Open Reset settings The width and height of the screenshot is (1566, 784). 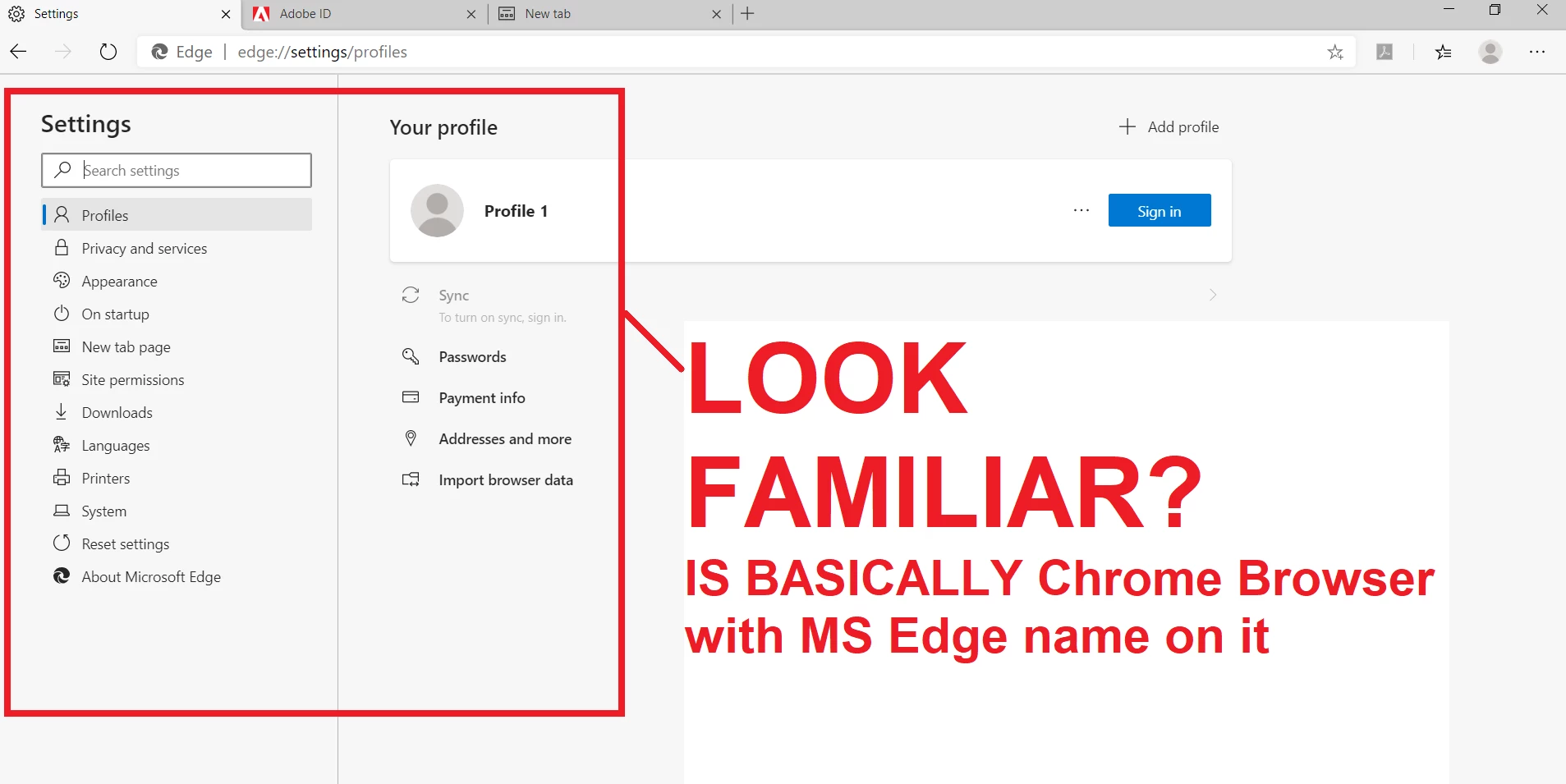click(x=177, y=543)
